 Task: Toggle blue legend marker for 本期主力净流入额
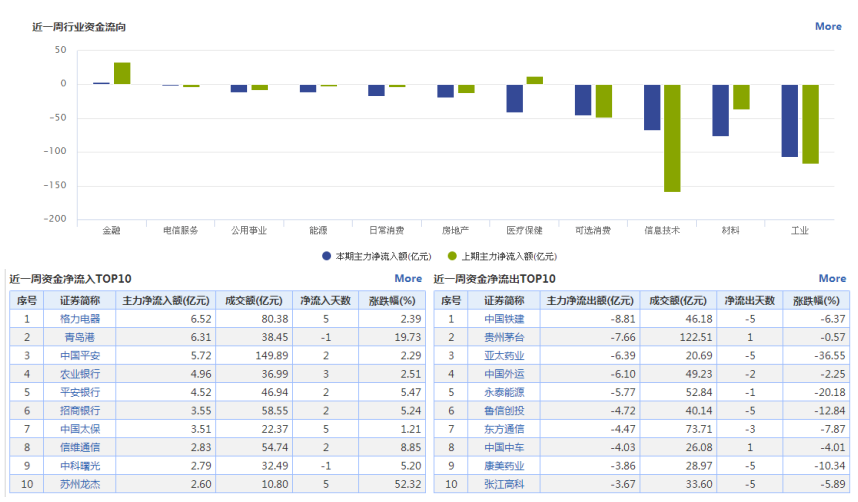[x=327, y=256]
